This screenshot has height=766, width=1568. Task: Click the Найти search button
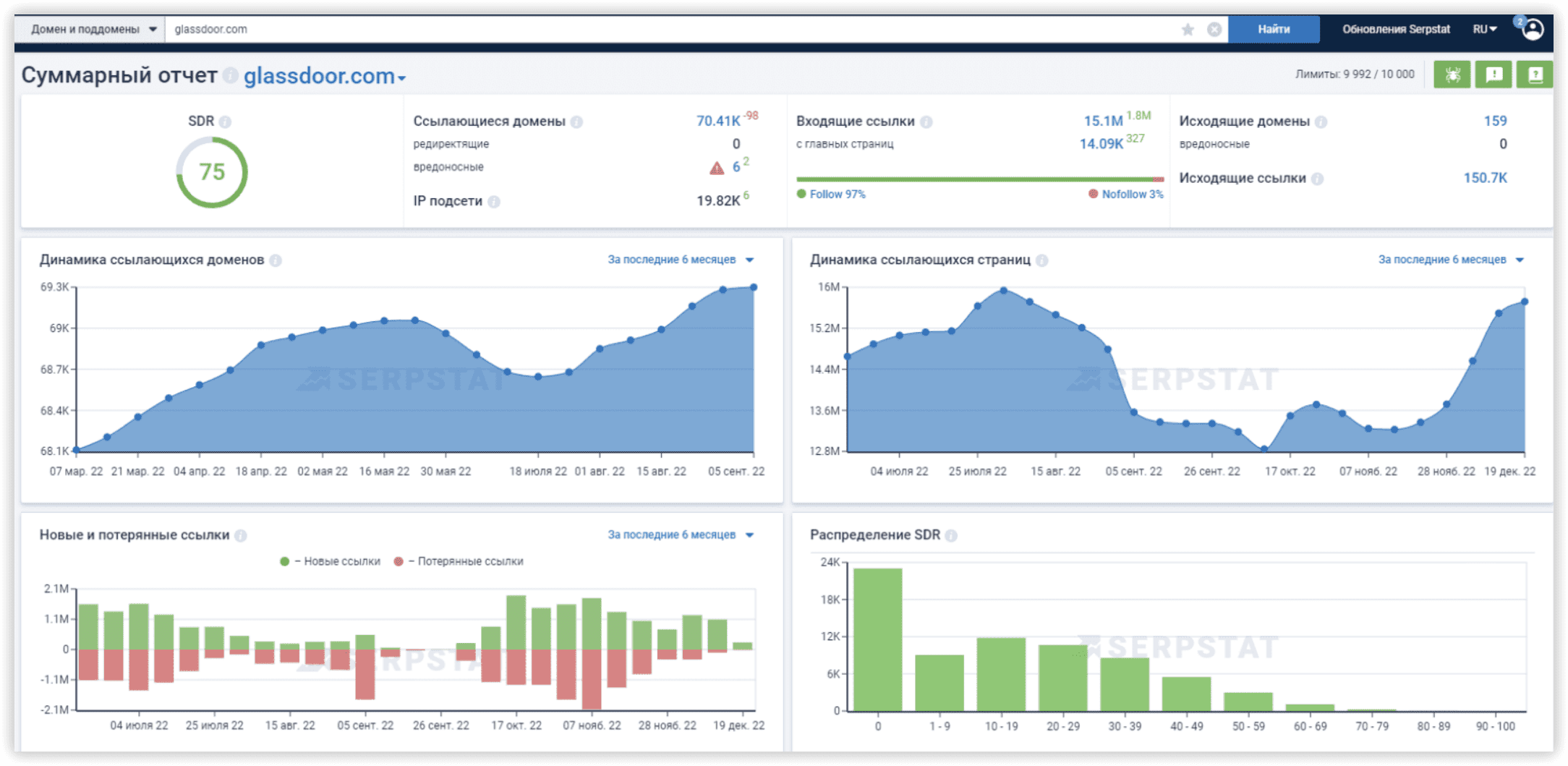click(x=1274, y=30)
